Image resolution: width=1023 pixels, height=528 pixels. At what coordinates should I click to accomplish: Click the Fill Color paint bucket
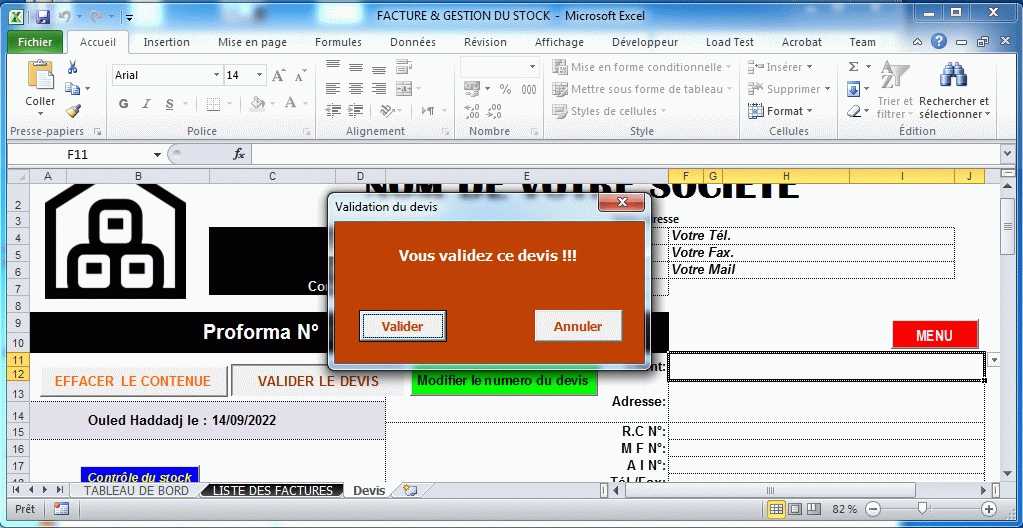[x=258, y=104]
